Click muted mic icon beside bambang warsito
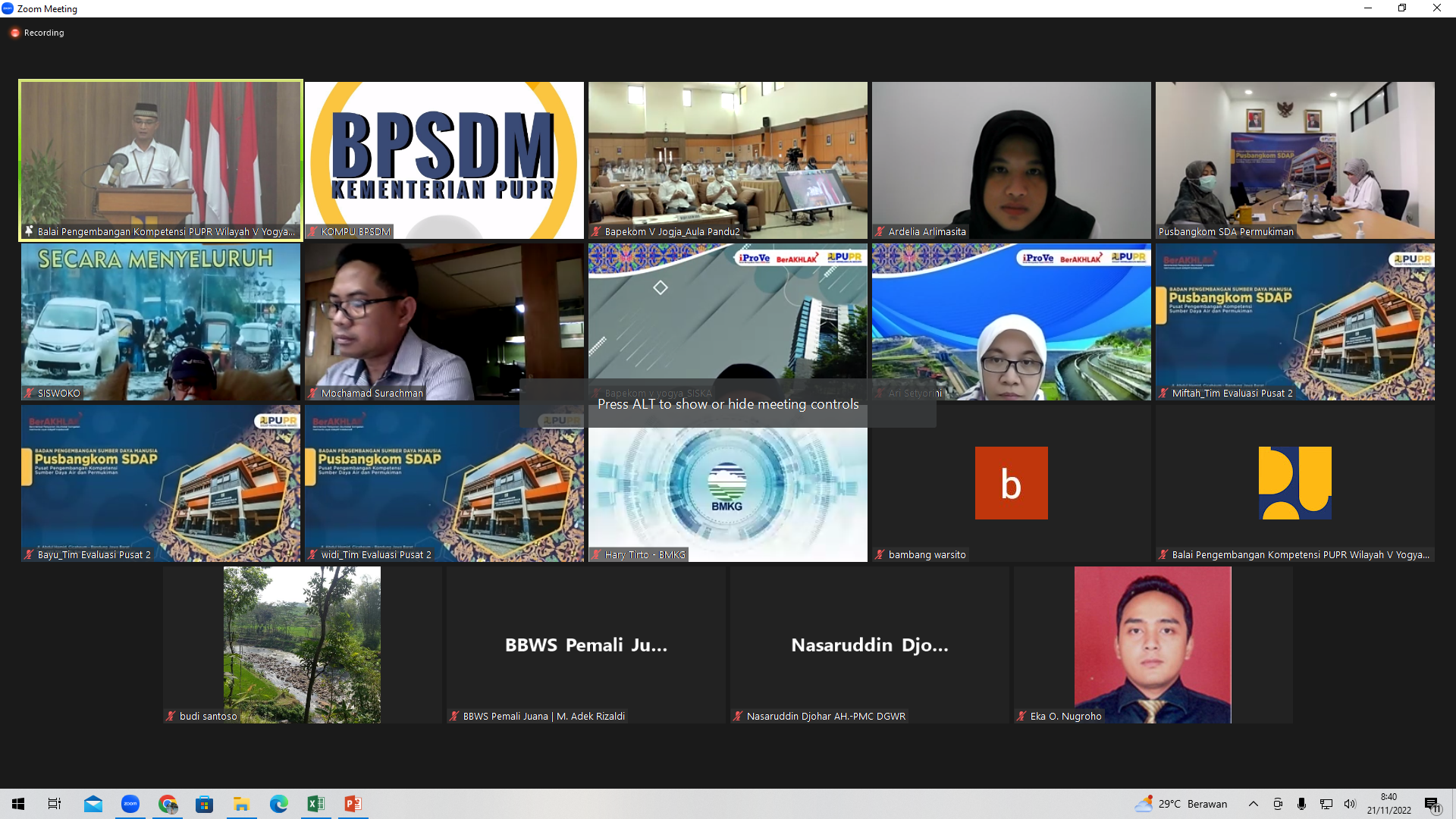Screen dimensions: 1456x819 tap(880, 554)
